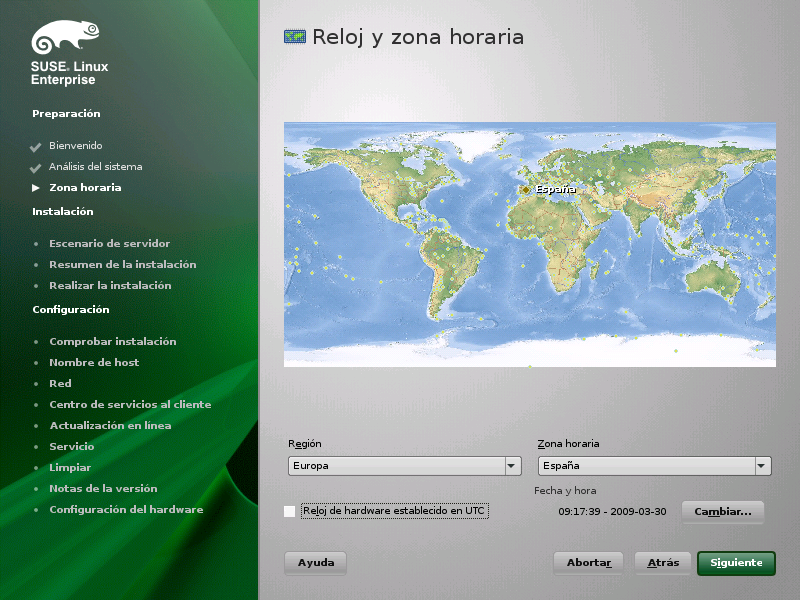Select Análisis del sistema step in sidebar
800x600 pixels.
click(95, 167)
